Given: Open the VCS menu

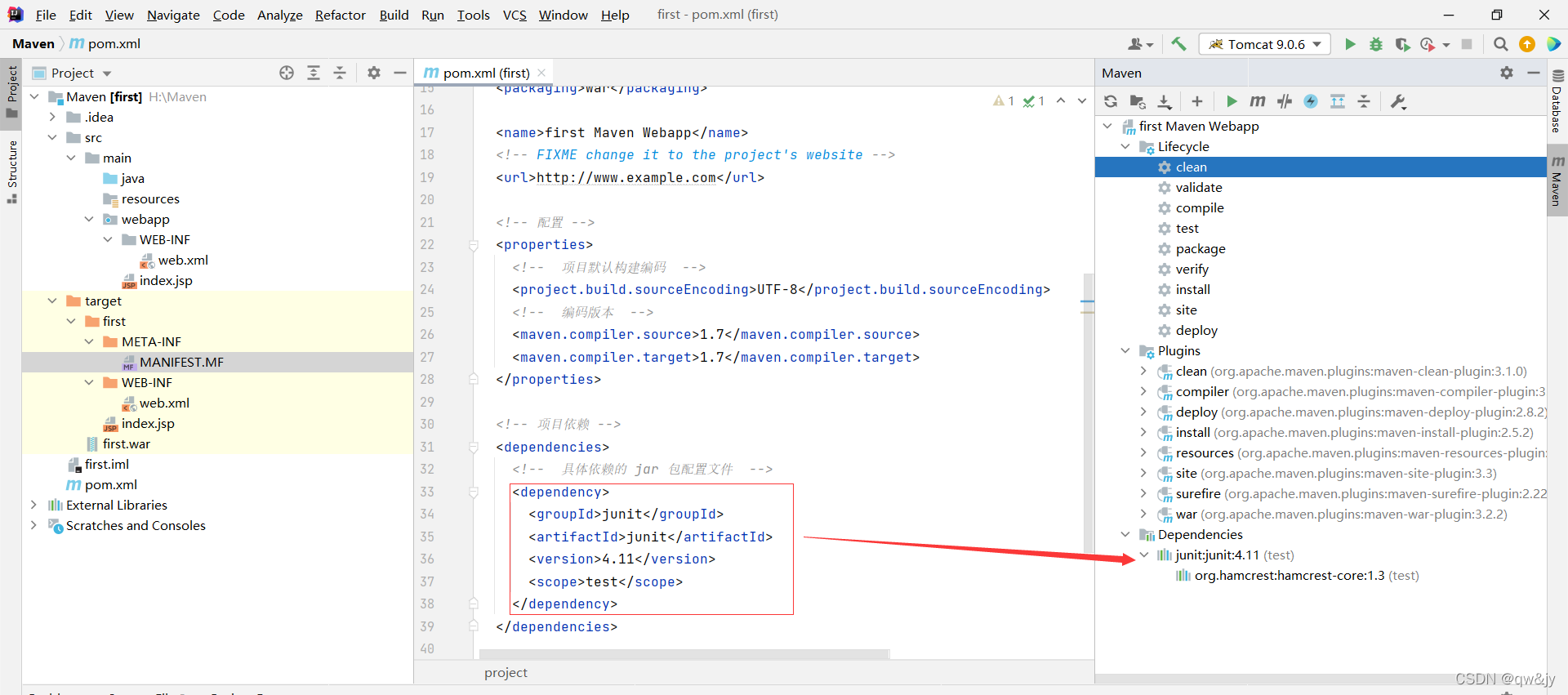Looking at the screenshot, I should pyautogui.click(x=514, y=15).
